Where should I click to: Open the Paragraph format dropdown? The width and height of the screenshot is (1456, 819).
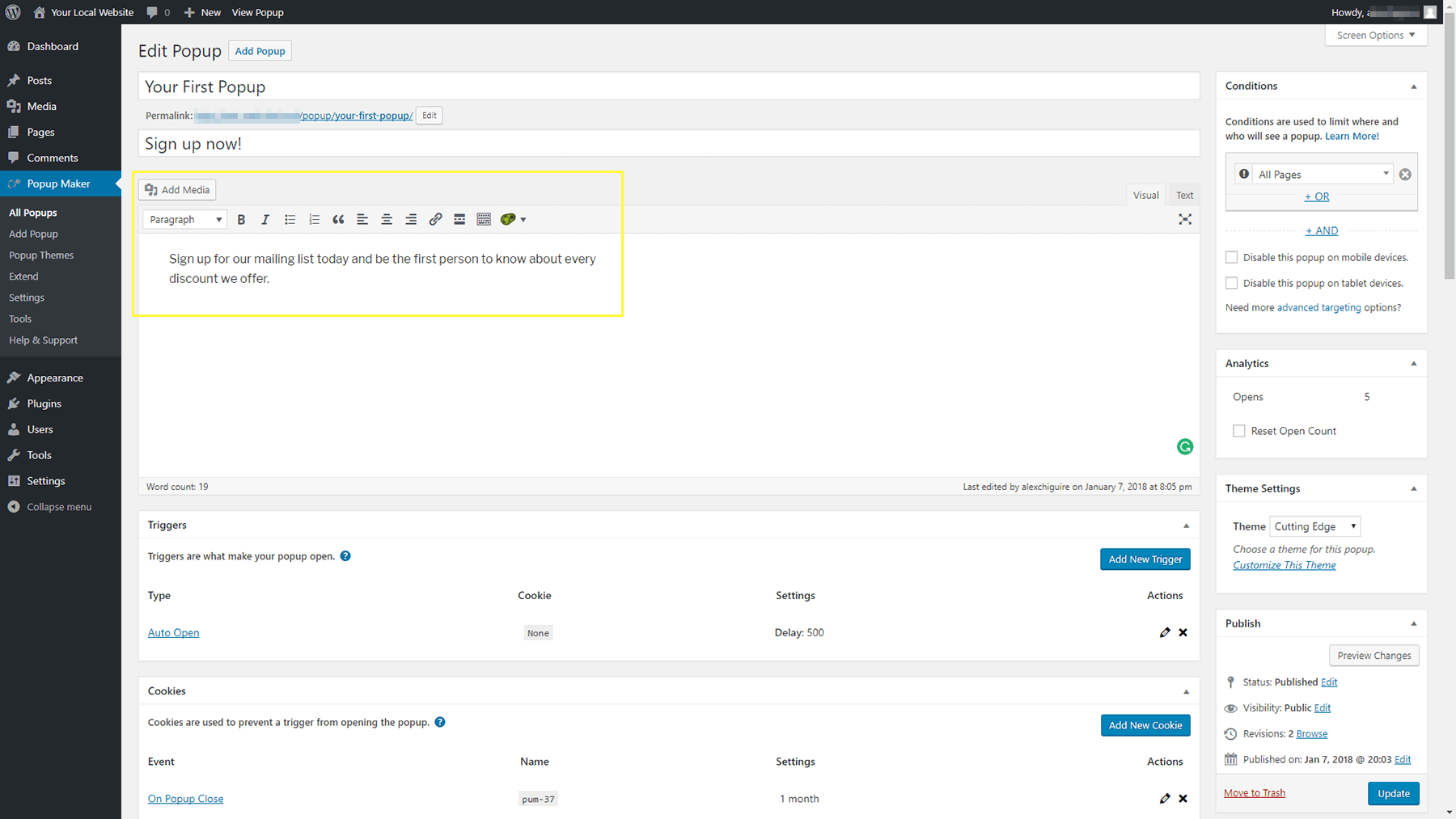[x=185, y=220]
